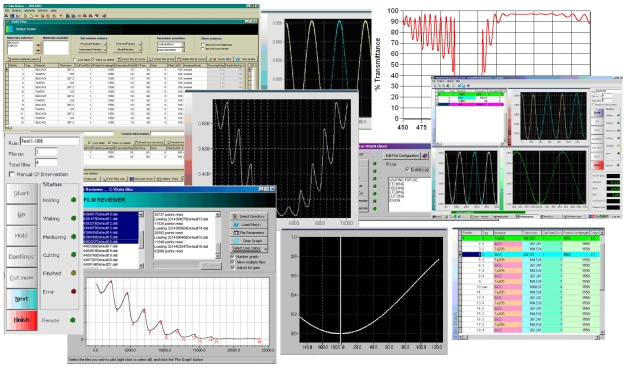Toggle Allow multiple files checkbox
The width and height of the screenshot is (626, 368).
(232, 262)
